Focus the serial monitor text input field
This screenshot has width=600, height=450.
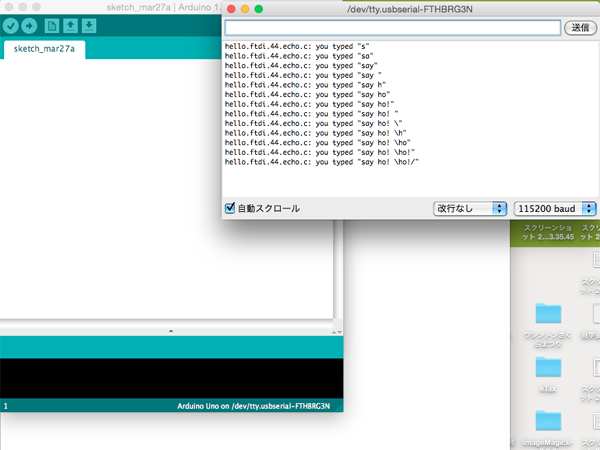pyautogui.click(x=393, y=28)
